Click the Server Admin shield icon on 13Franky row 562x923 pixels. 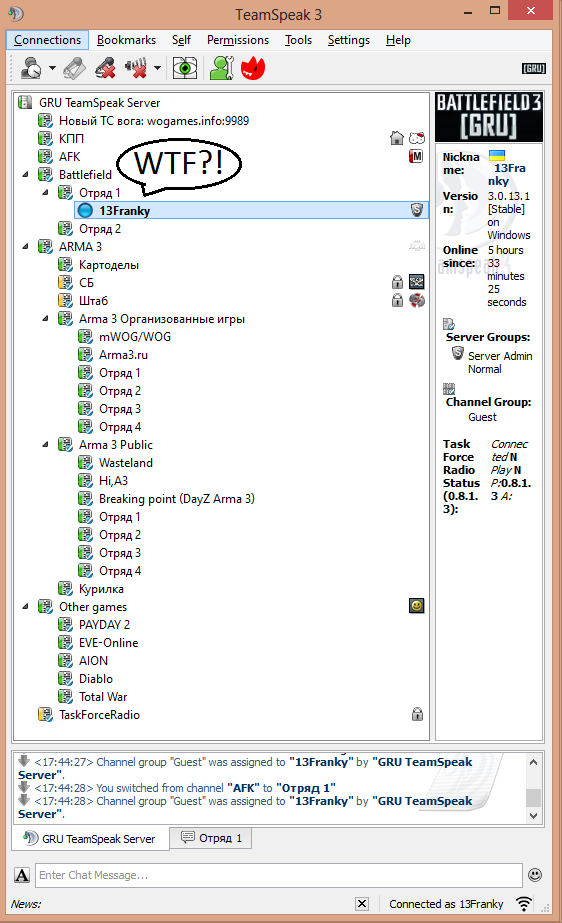(x=417, y=210)
